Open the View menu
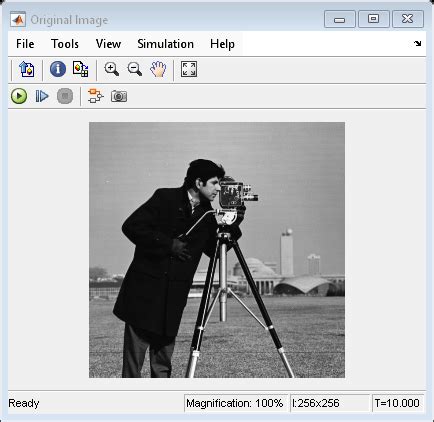Viewport: 434px width, 422px height. tap(108, 44)
